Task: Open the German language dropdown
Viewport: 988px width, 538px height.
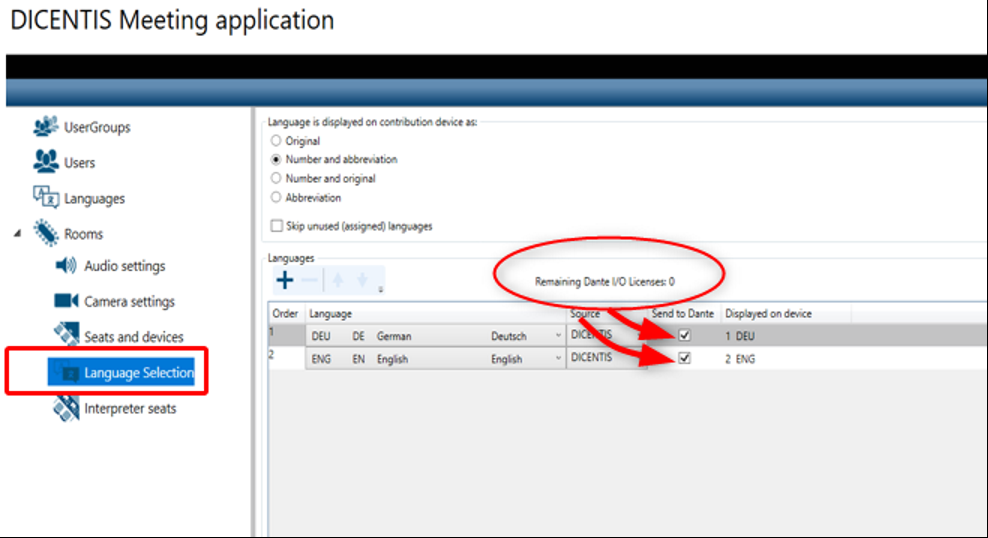Action: [557, 337]
